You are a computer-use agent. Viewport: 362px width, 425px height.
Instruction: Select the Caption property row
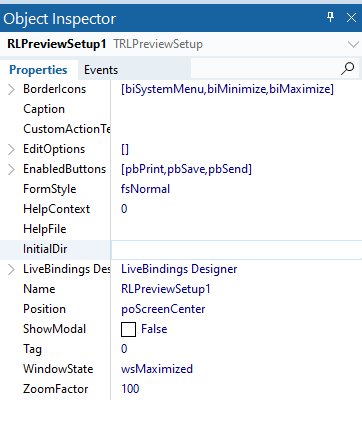[181, 109]
